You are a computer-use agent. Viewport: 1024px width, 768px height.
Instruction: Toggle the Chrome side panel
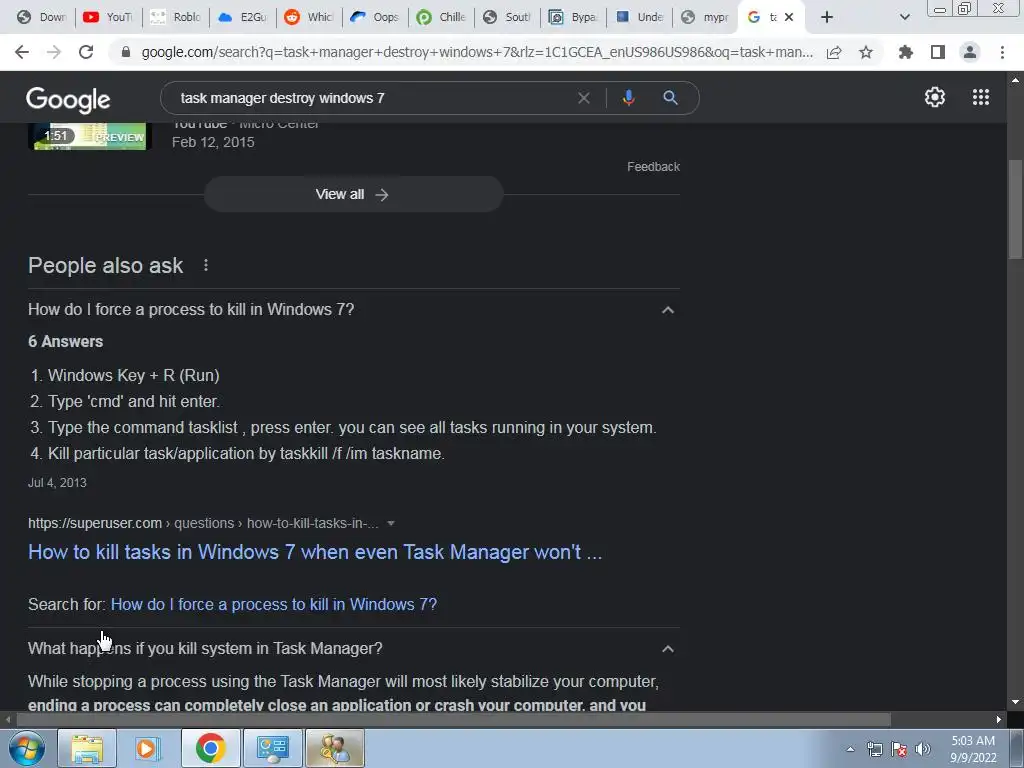click(x=938, y=52)
